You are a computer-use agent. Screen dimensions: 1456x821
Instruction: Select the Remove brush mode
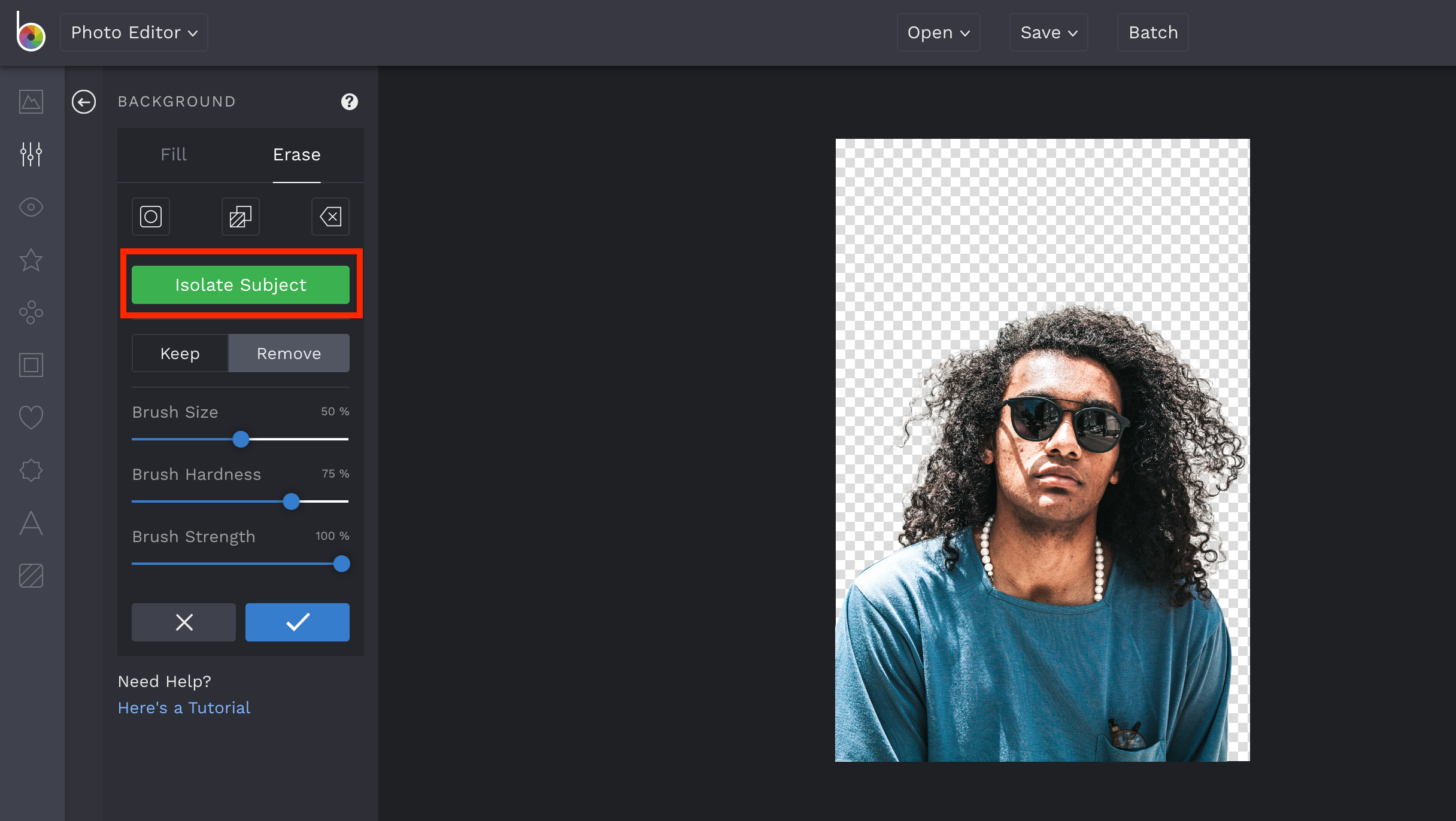pyautogui.click(x=289, y=353)
